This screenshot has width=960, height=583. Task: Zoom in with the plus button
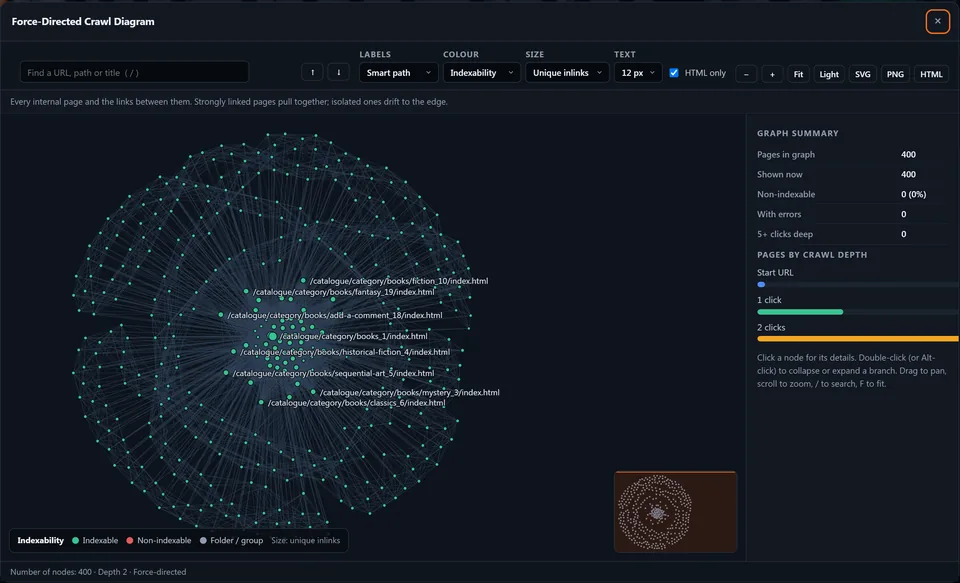click(772, 74)
